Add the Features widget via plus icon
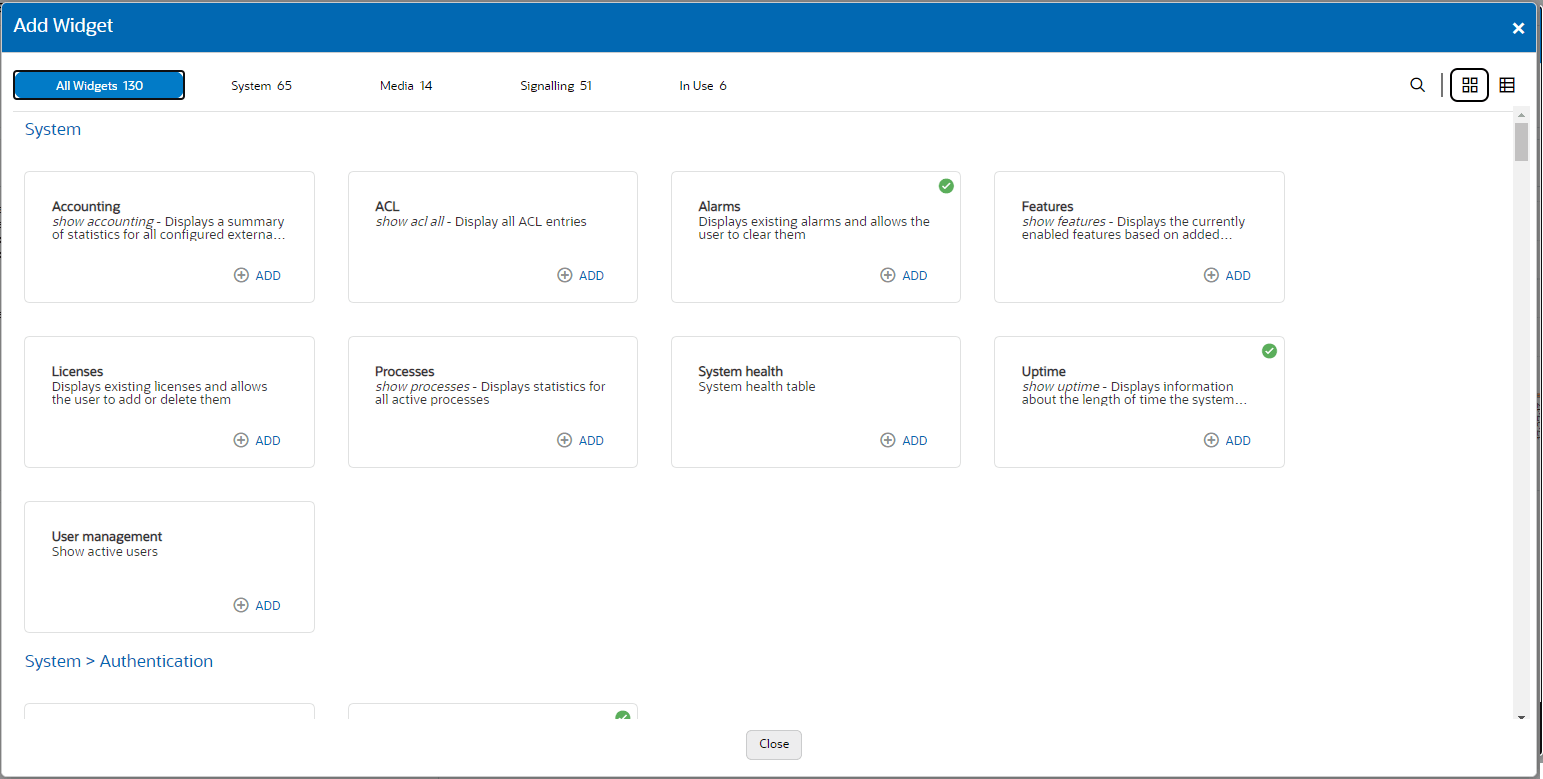 coord(1211,275)
